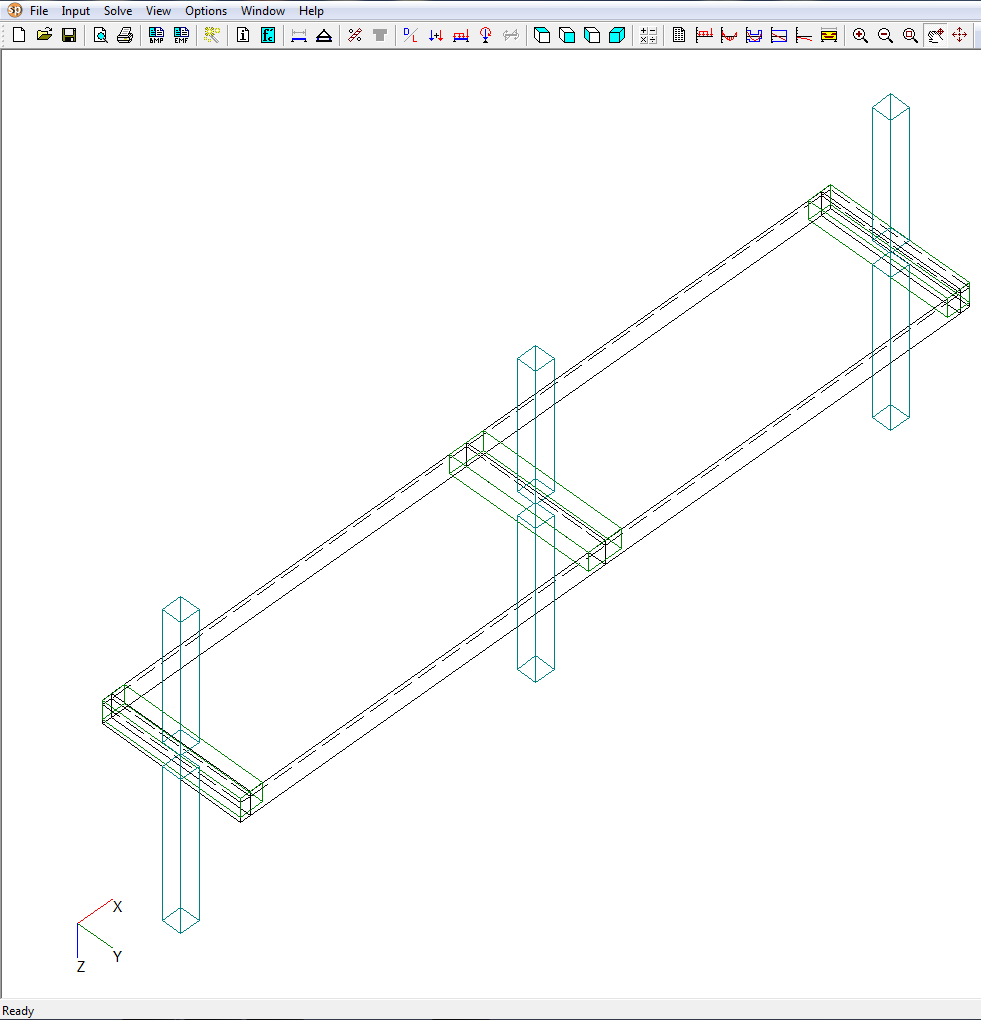Select the pan move arrows tool
The height and width of the screenshot is (1020, 981).
[x=960, y=36]
